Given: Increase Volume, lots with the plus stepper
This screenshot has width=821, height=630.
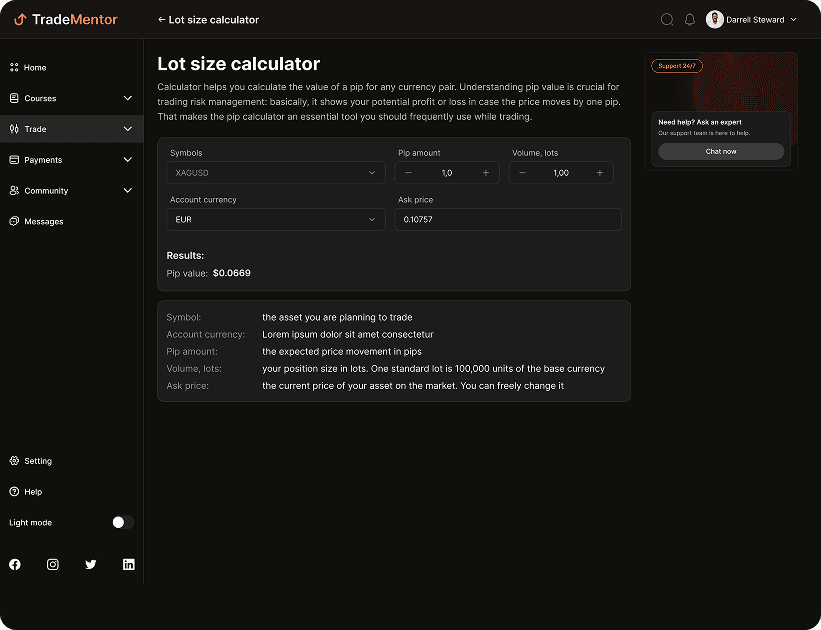Looking at the screenshot, I should pos(600,172).
